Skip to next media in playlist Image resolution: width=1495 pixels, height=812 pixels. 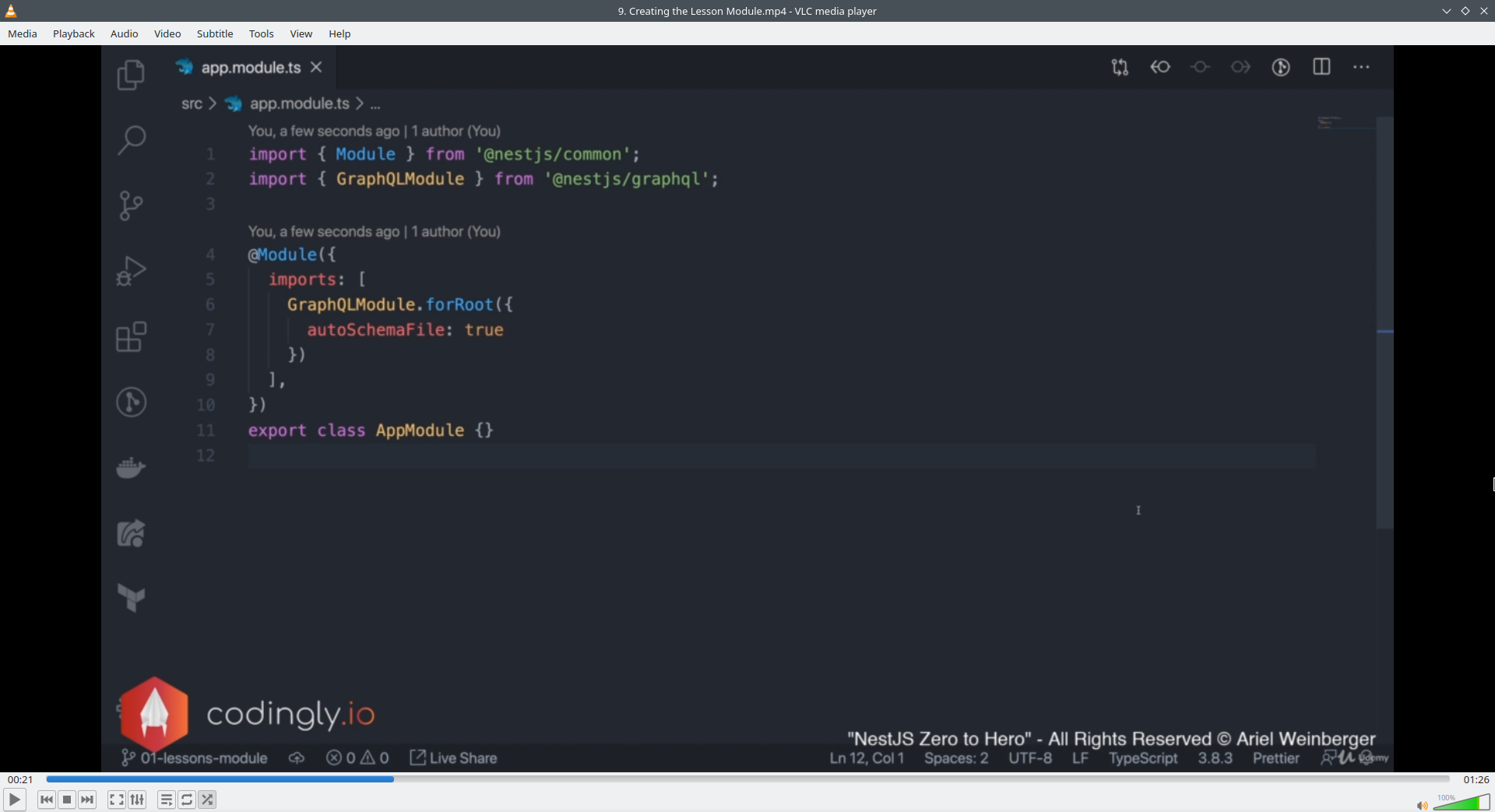pyautogui.click(x=87, y=800)
